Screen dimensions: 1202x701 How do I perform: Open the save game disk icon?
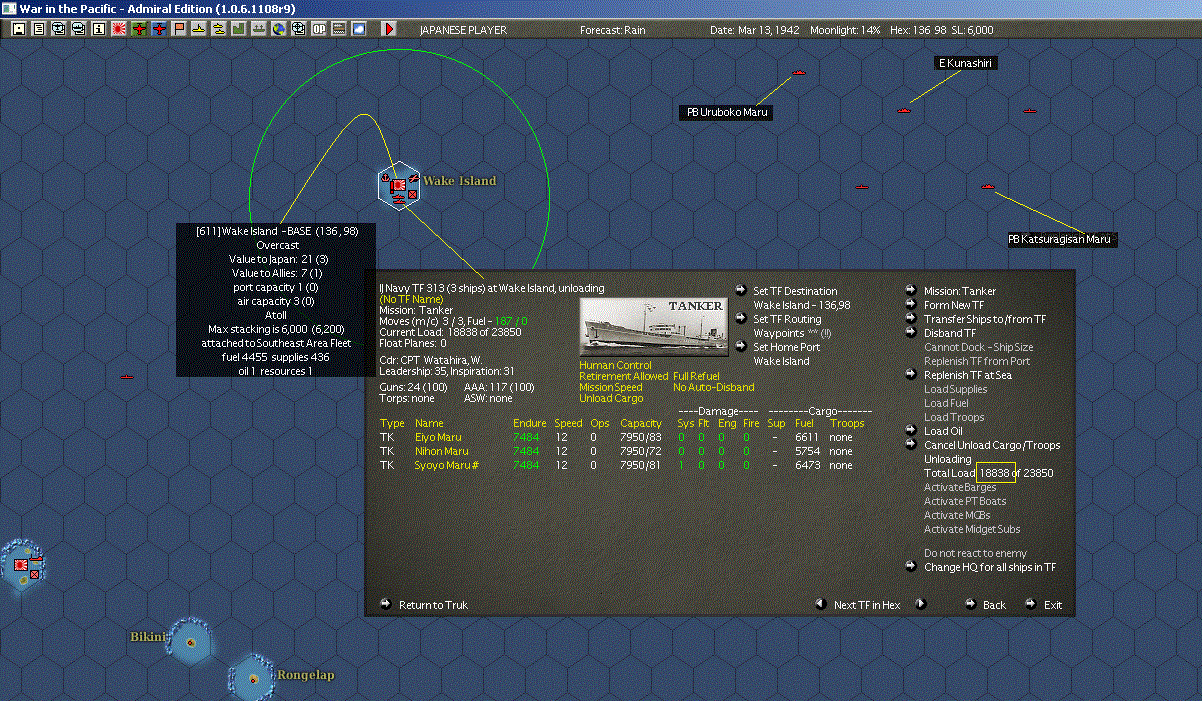pyautogui.click(x=18, y=30)
